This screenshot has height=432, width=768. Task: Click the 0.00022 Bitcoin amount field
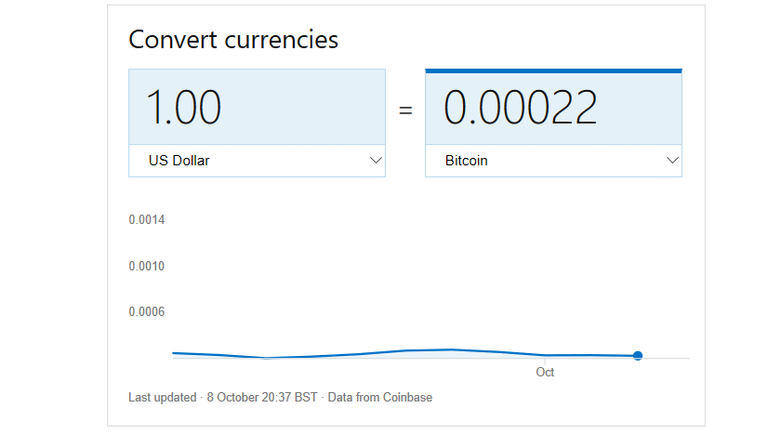click(x=553, y=108)
